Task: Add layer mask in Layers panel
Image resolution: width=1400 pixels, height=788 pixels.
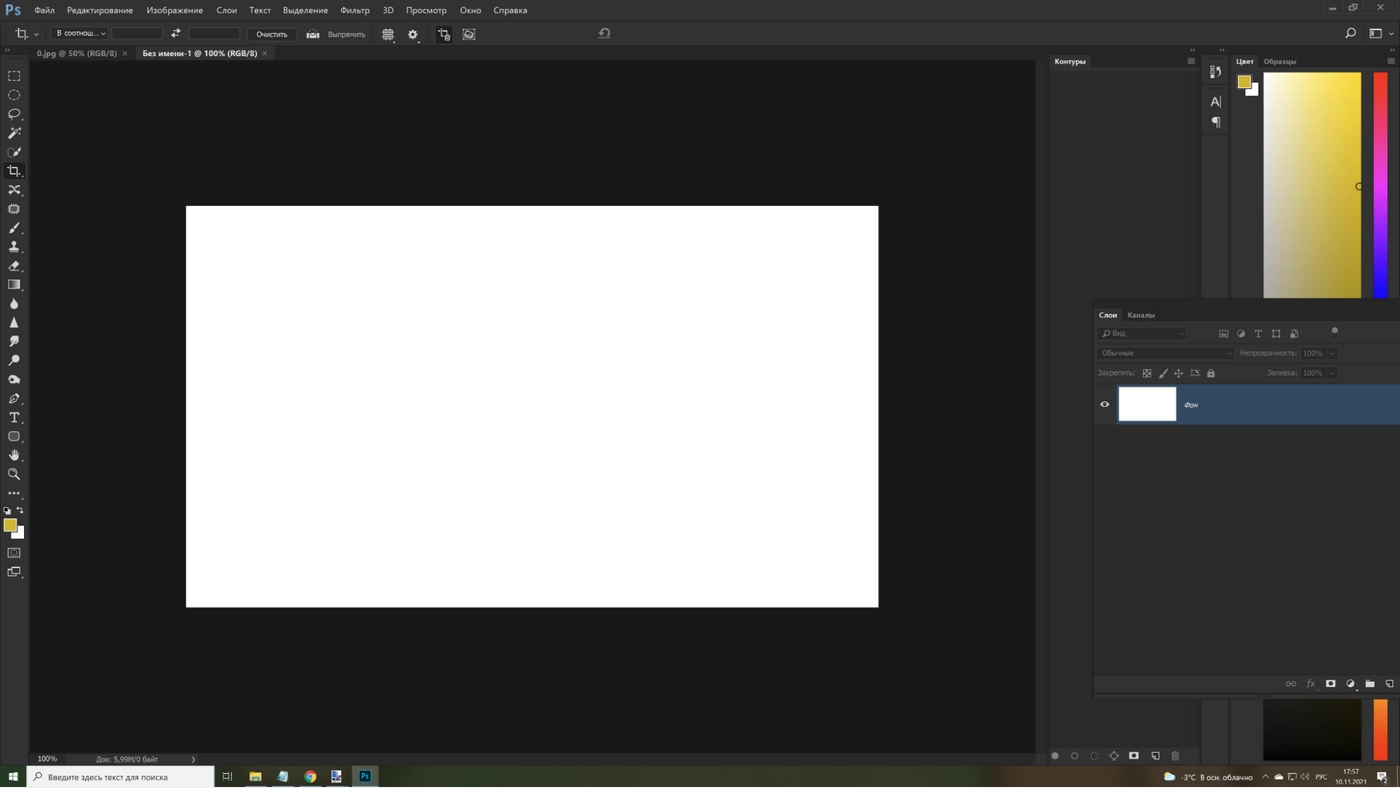Action: [1331, 684]
